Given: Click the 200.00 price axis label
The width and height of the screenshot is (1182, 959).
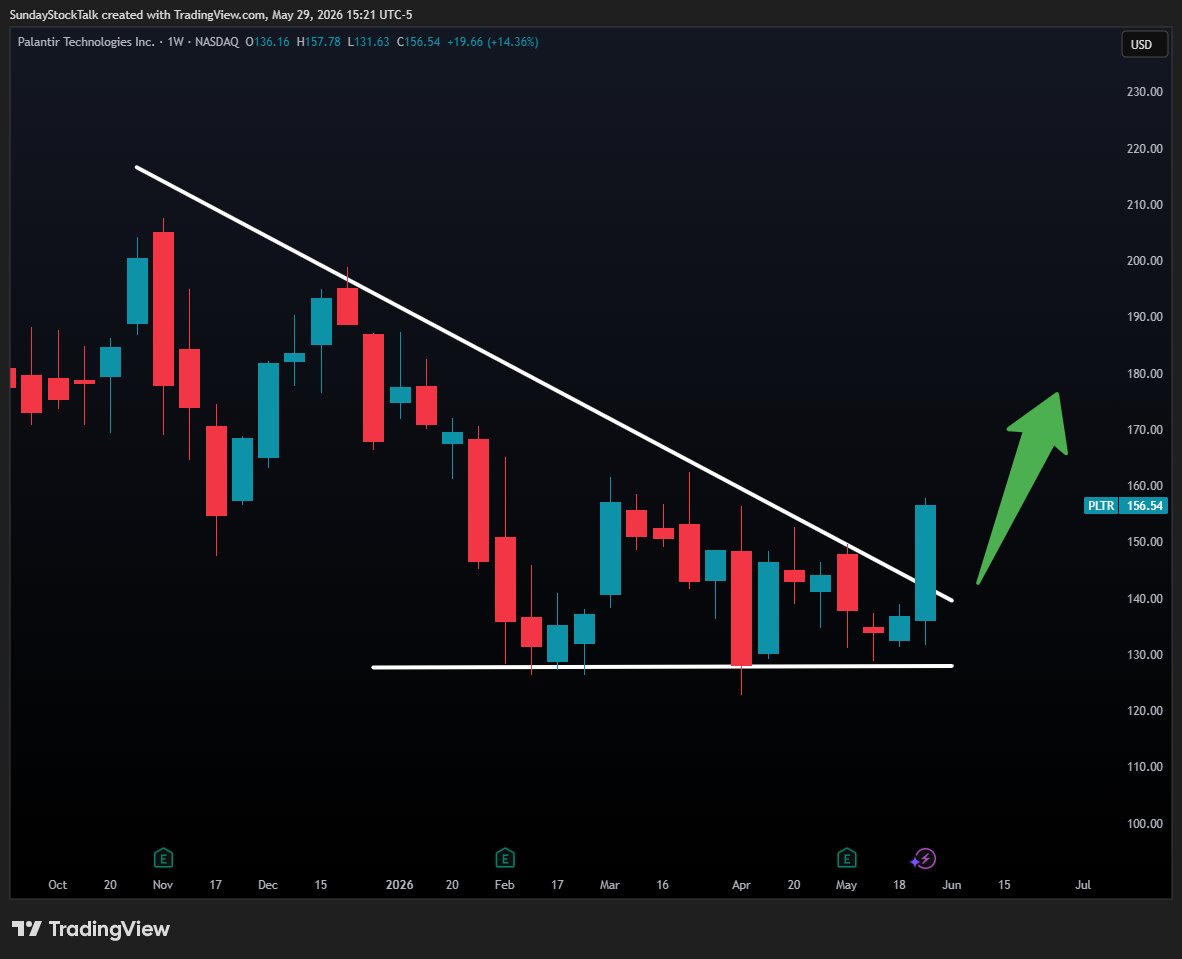Looking at the screenshot, I should (1144, 260).
